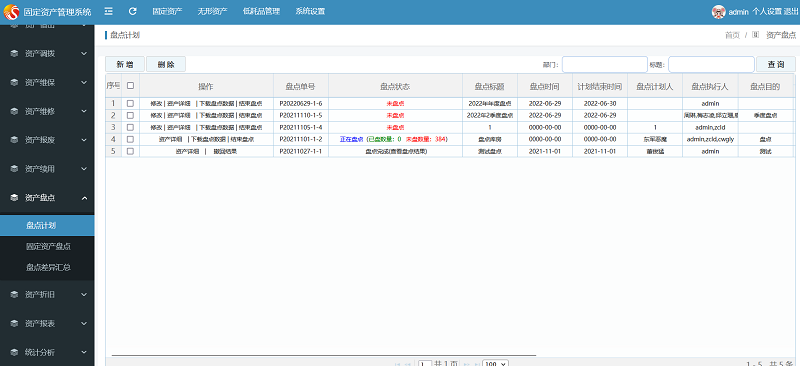Click the cube icon beside 资产续用
Image resolution: width=800 pixels, height=366 pixels.
tap(14, 169)
